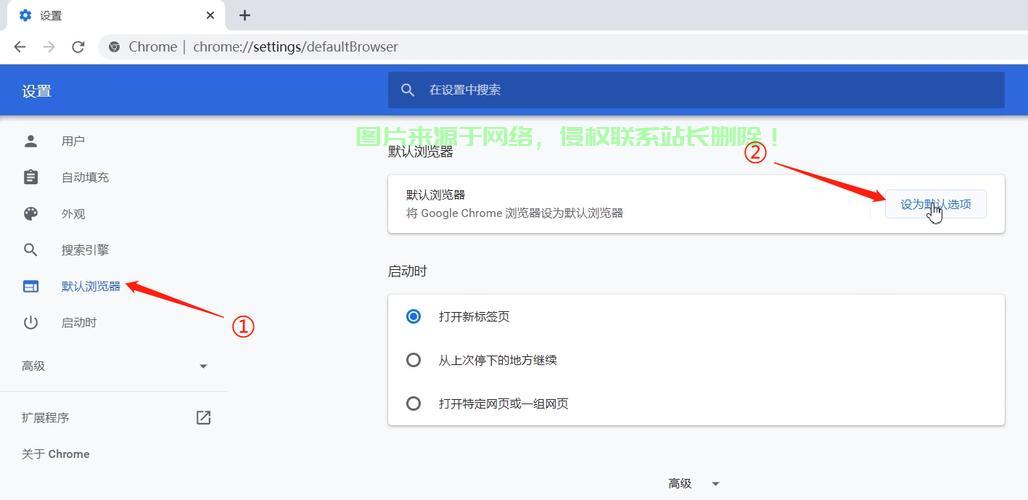Click the back navigation arrow
Viewport: 1028px width, 500px height.
tap(20, 47)
